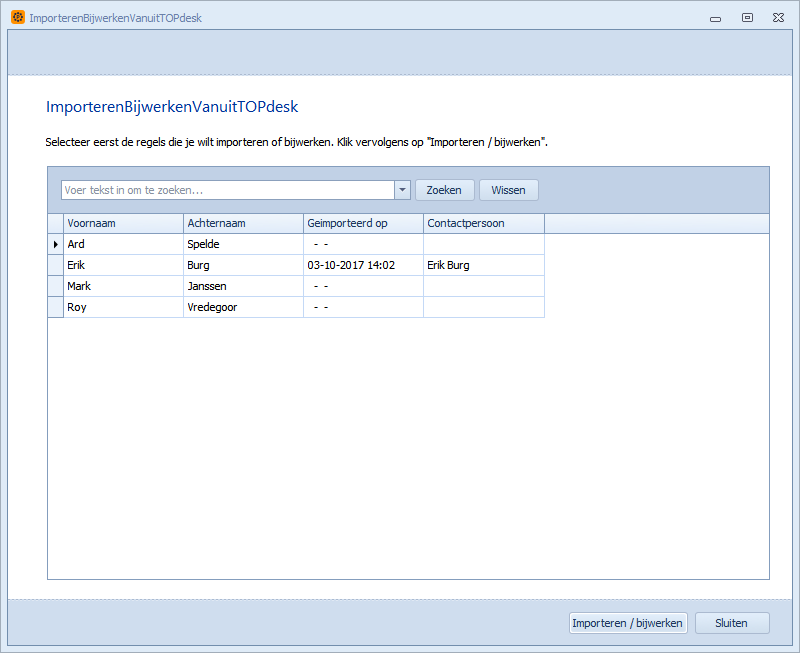The height and width of the screenshot is (653, 800).
Task: Minimize the ImporterenBijwerkenVanuitTOPdesk window
Action: [715, 18]
